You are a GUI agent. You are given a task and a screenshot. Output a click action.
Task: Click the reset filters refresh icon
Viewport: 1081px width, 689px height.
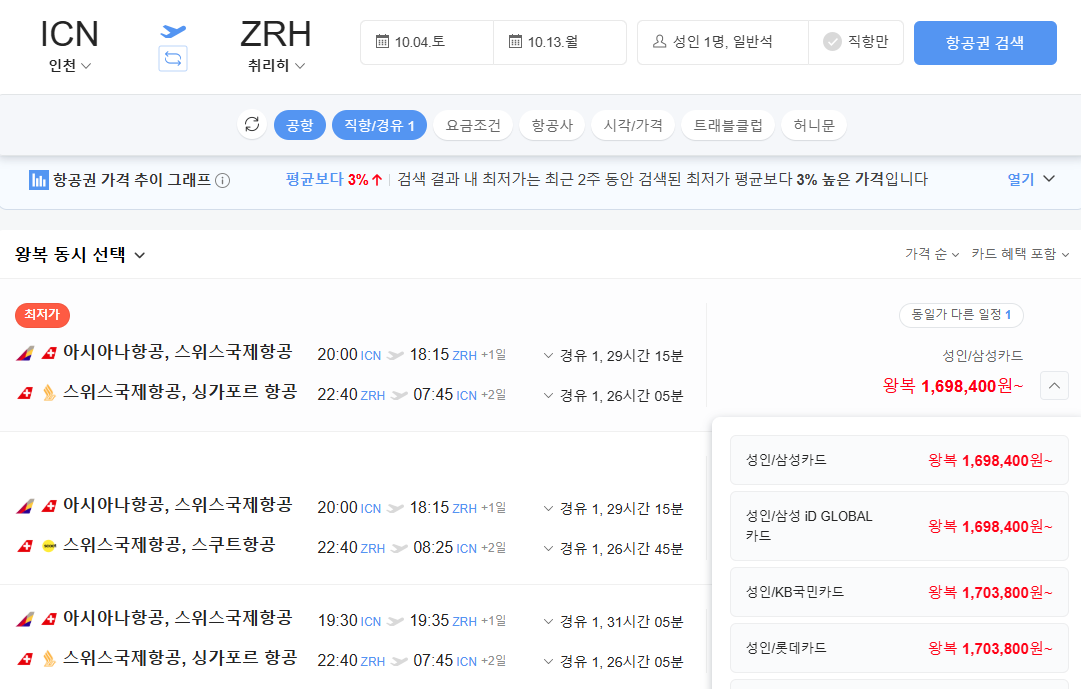(x=252, y=125)
